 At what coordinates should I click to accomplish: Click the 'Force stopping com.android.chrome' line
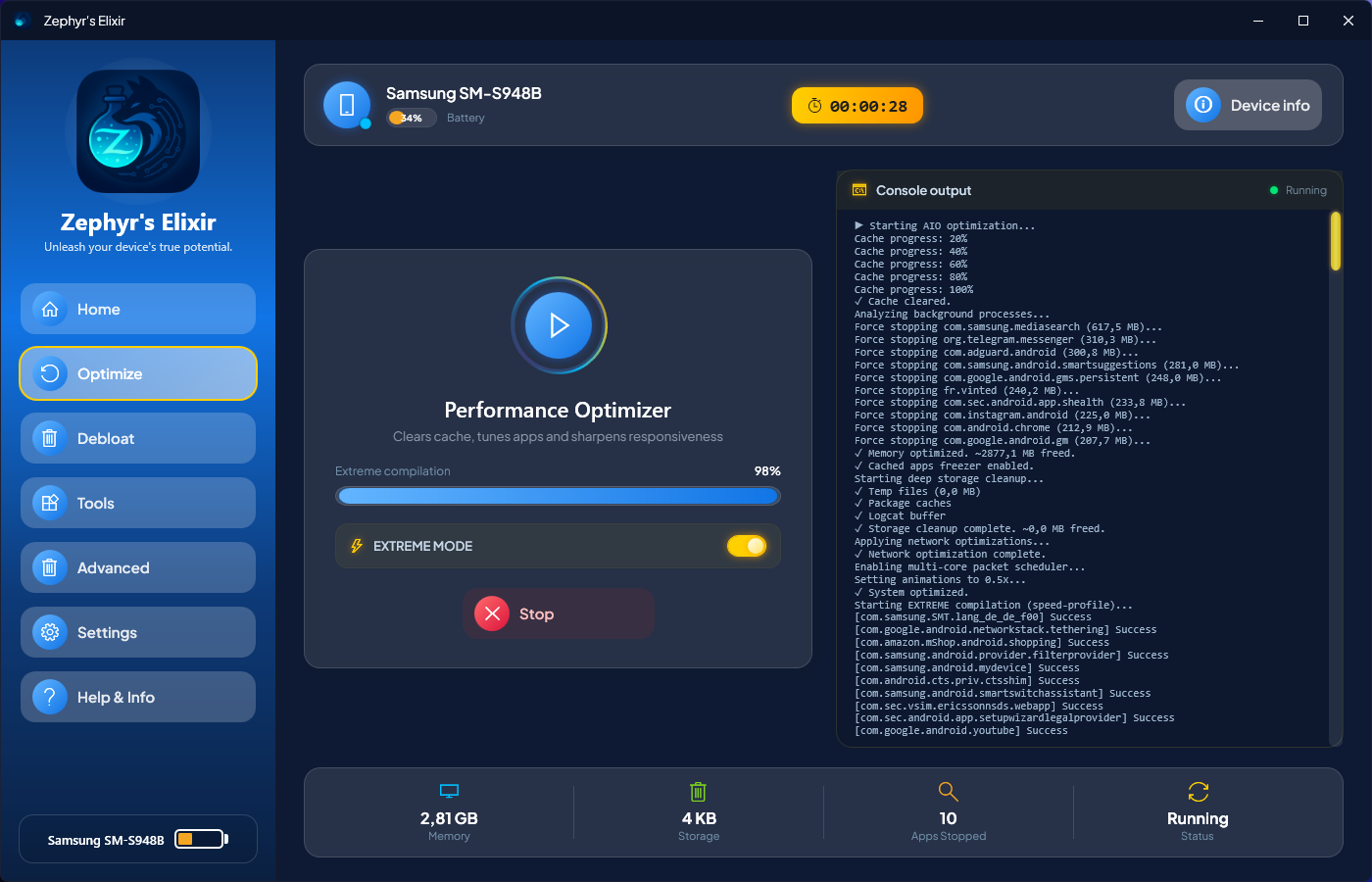pos(994,428)
